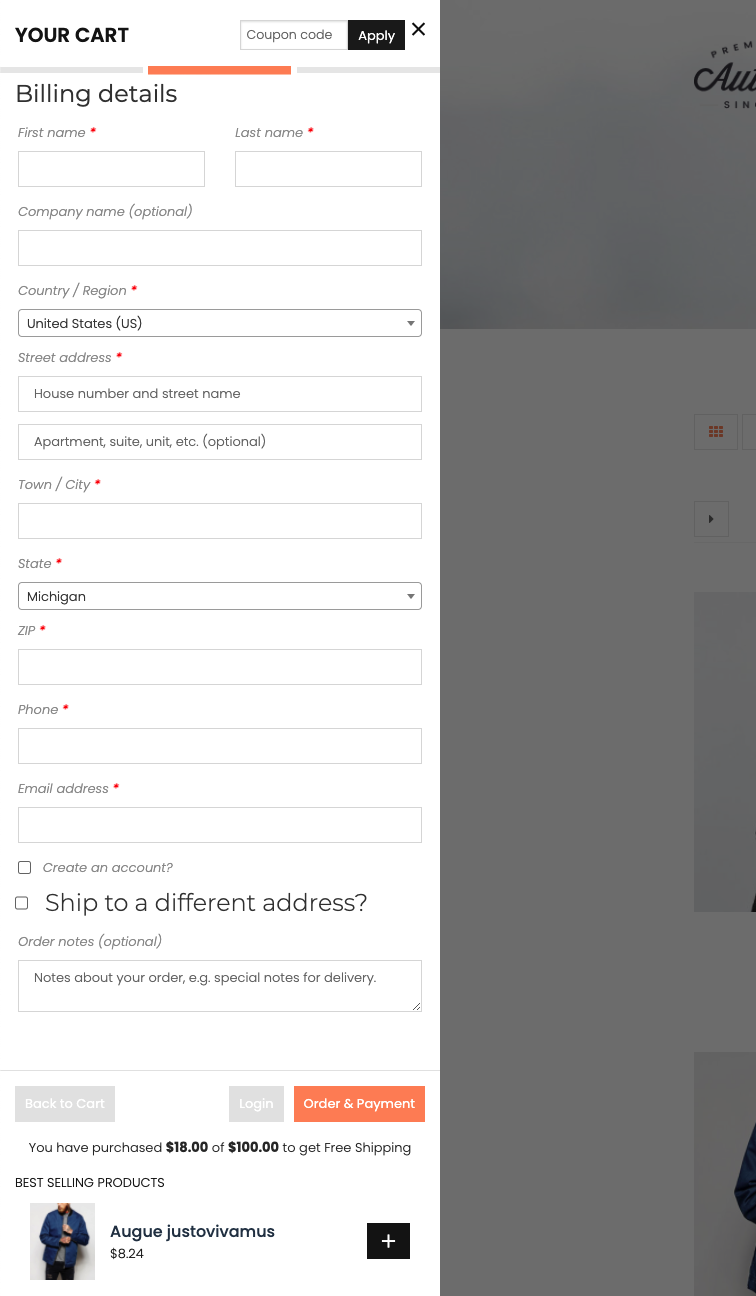Focus the Coupon code field
756x1296 pixels.
293,35
